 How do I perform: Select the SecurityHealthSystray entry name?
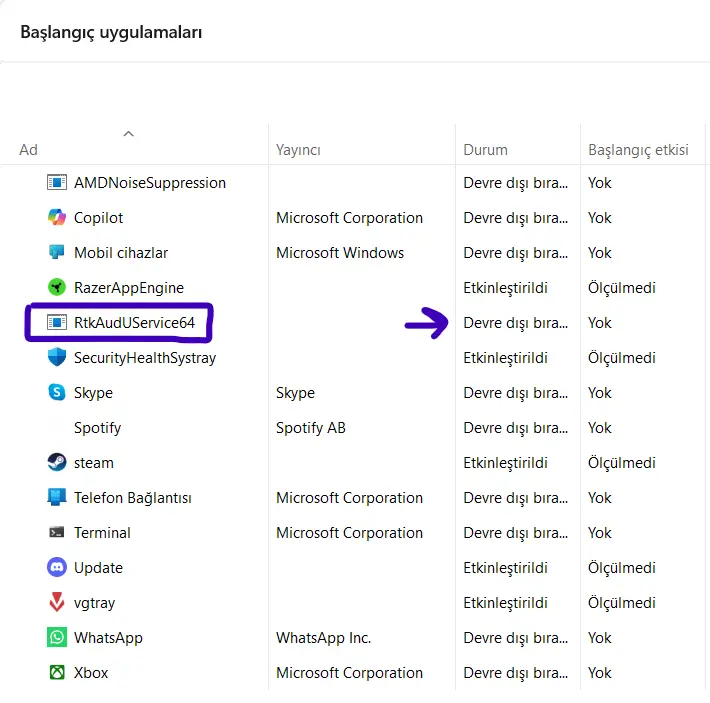[x=145, y=358]
